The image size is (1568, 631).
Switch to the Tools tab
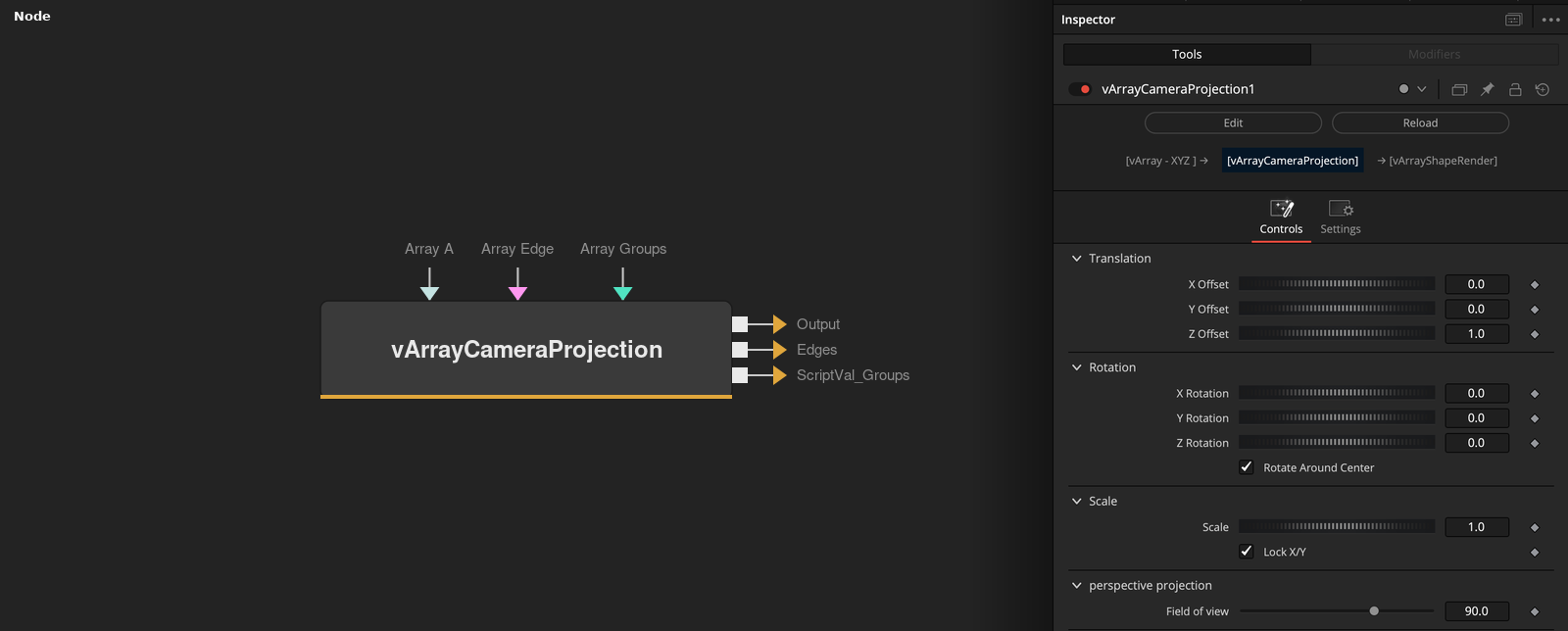pos(1187,54)
